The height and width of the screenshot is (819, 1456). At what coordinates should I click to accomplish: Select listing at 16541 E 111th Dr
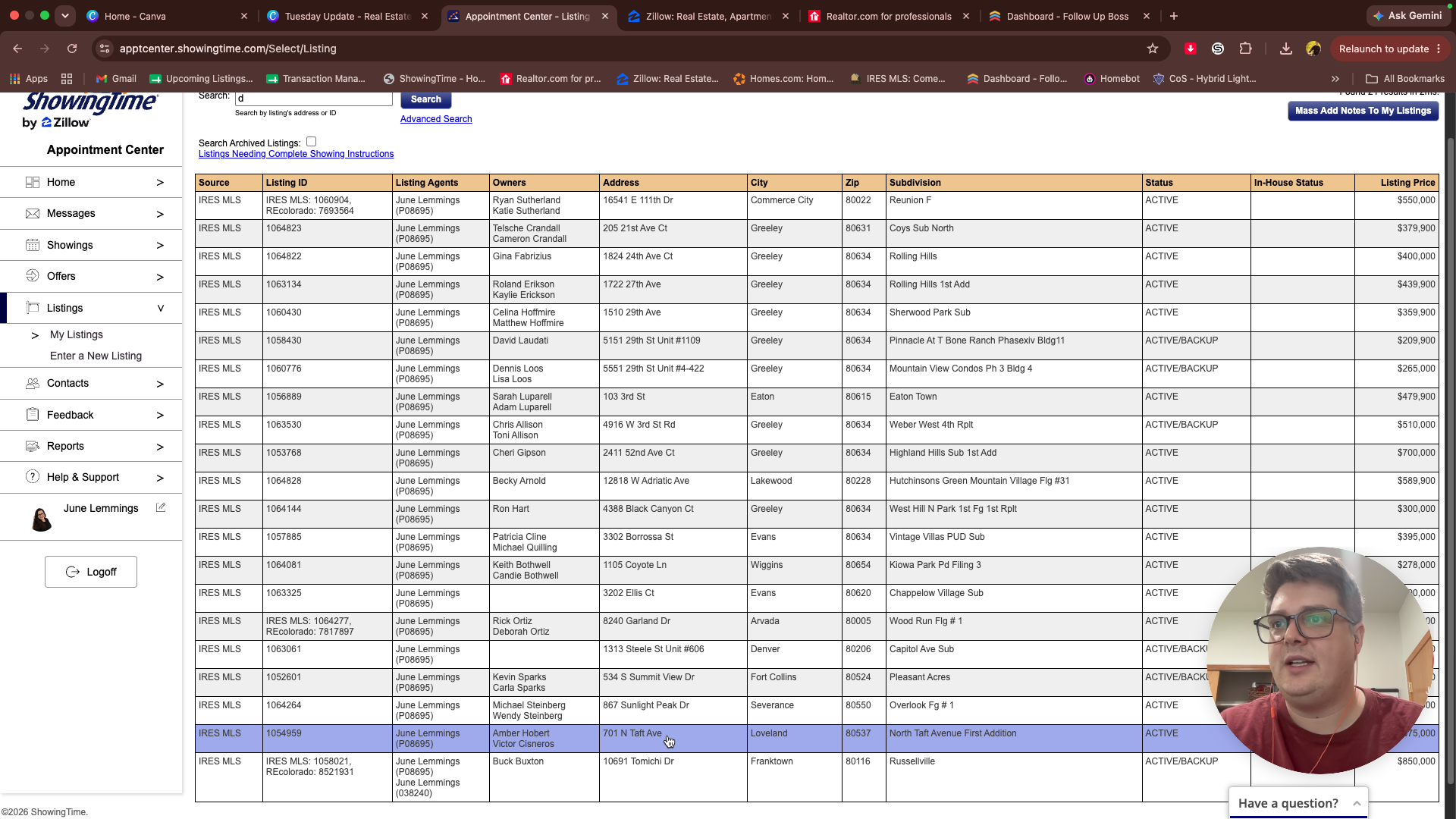(817, 206)
